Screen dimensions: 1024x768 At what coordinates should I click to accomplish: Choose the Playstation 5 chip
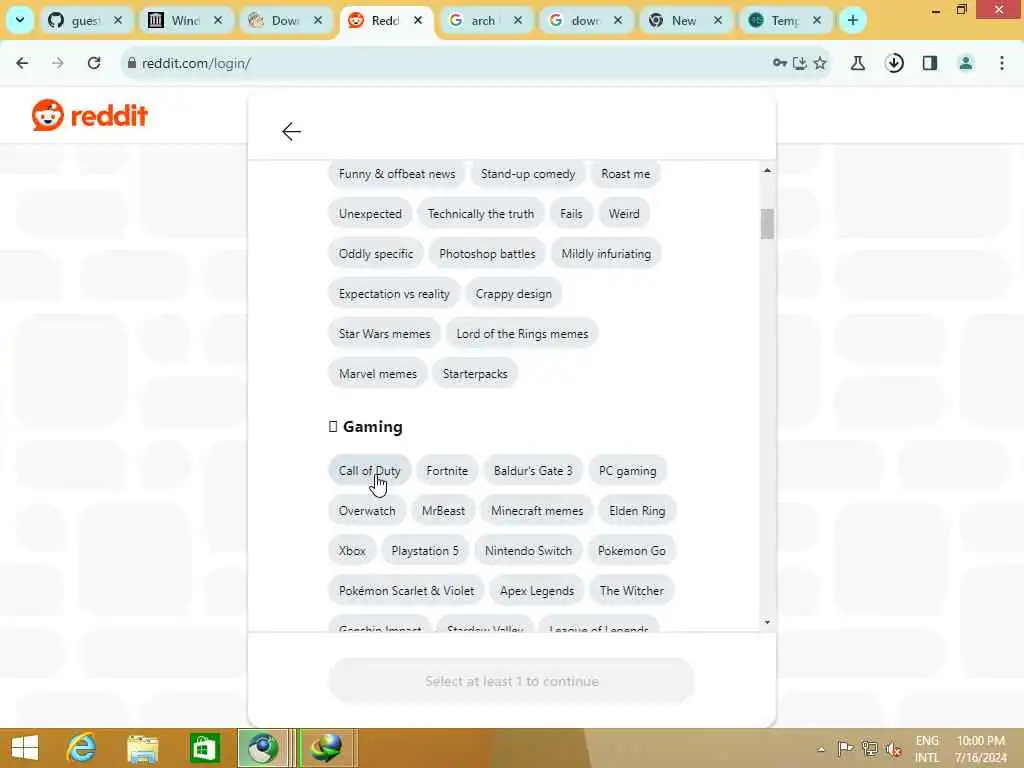[425, 551]
